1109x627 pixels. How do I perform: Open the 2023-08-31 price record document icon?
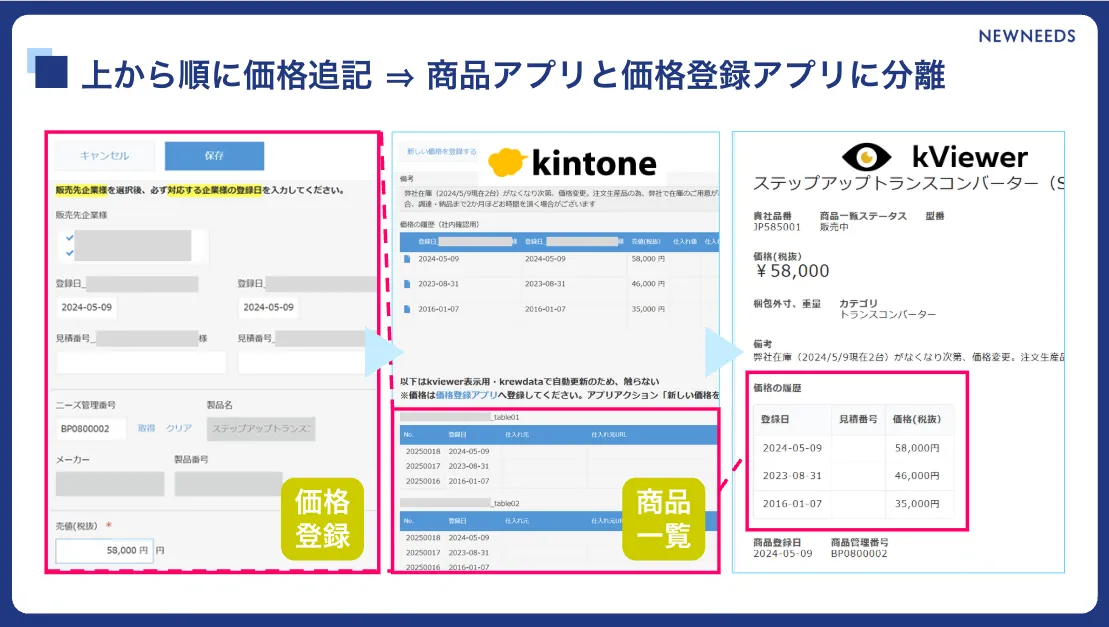pos(407,283)
